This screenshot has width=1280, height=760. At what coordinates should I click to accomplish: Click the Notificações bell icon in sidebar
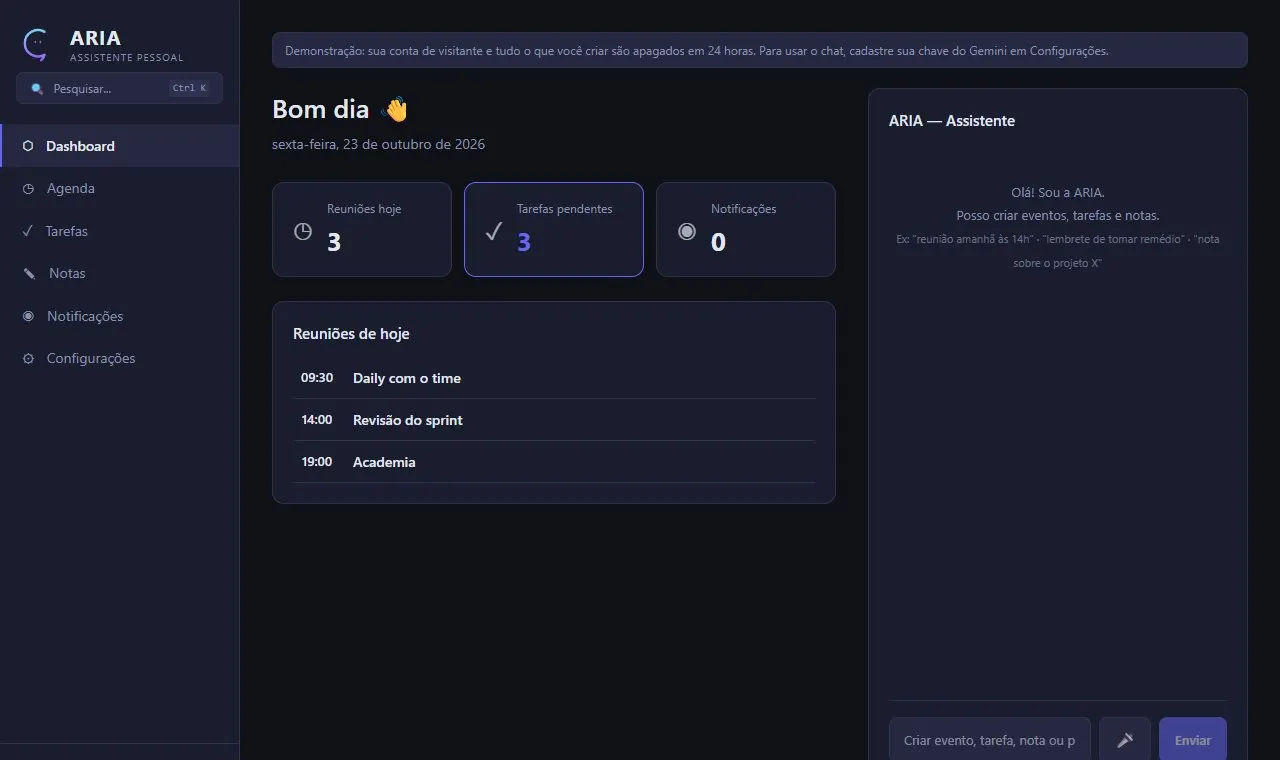tap(28, 316)
